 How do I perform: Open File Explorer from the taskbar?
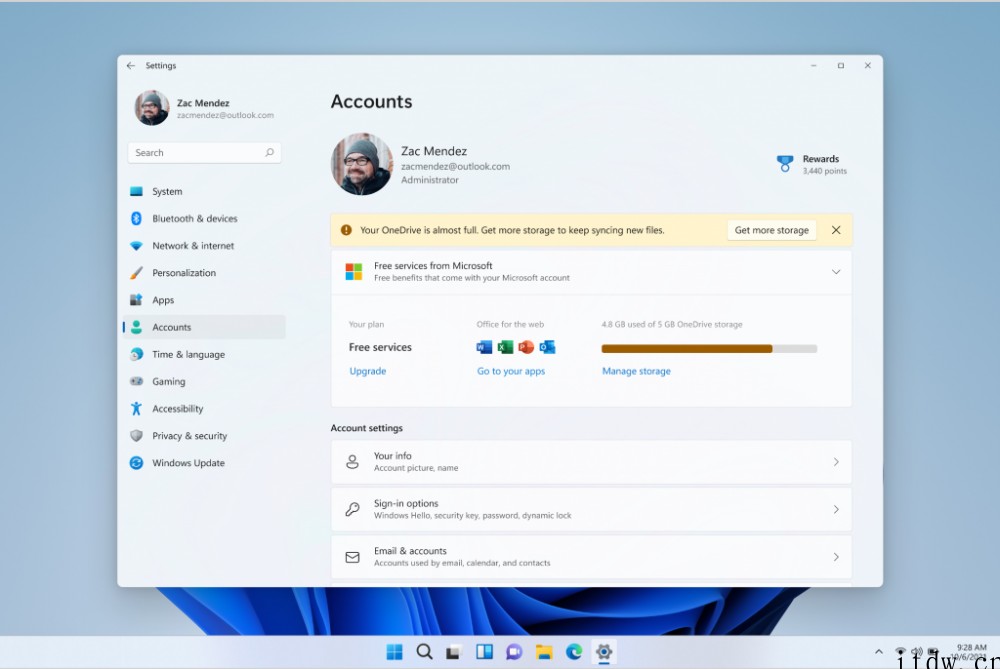[x=544, y=652]
